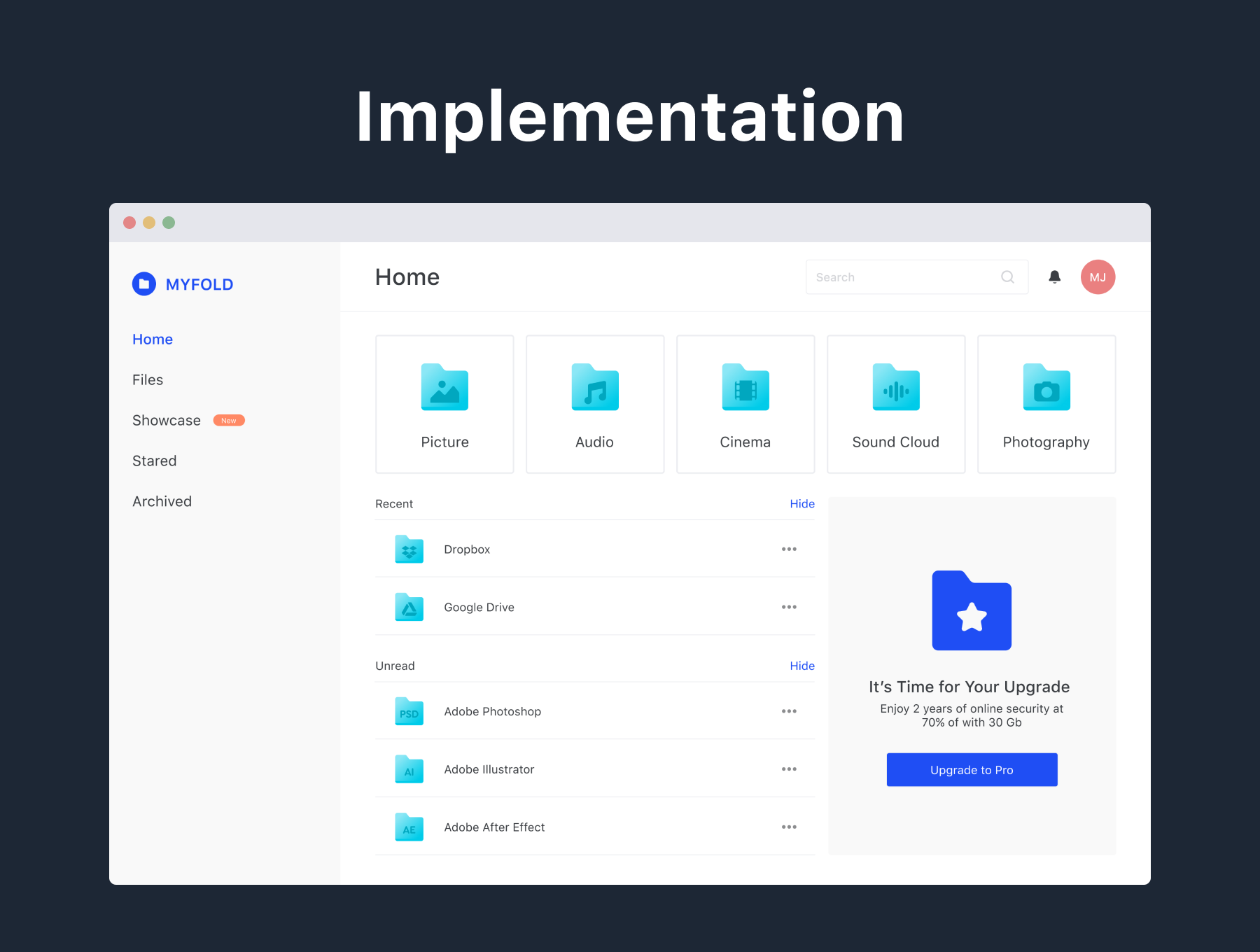Click the MYFOLD logo icon

pos(144,284)
